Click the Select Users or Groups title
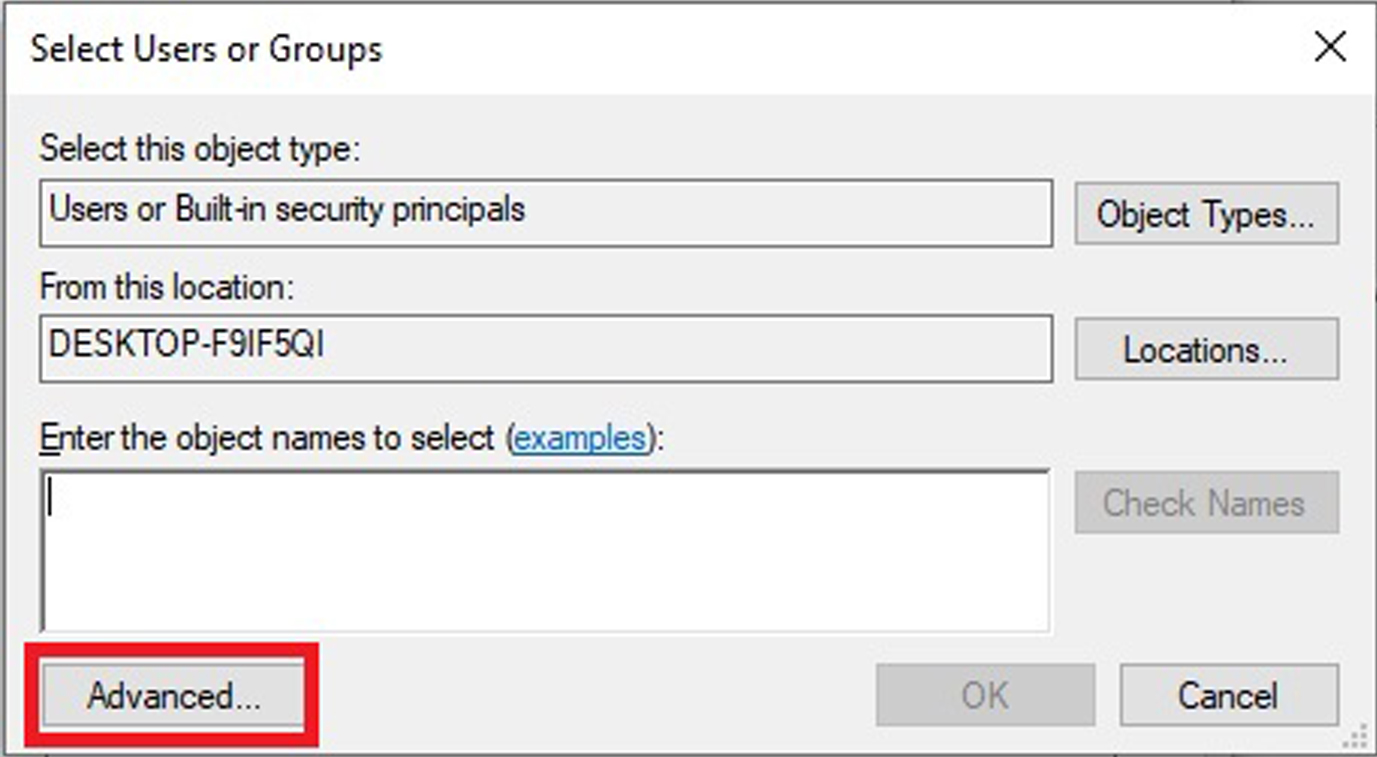Image resolution: width=1377 pixels, height=757 pixels. pyautogui.click(x=206, y=49)
